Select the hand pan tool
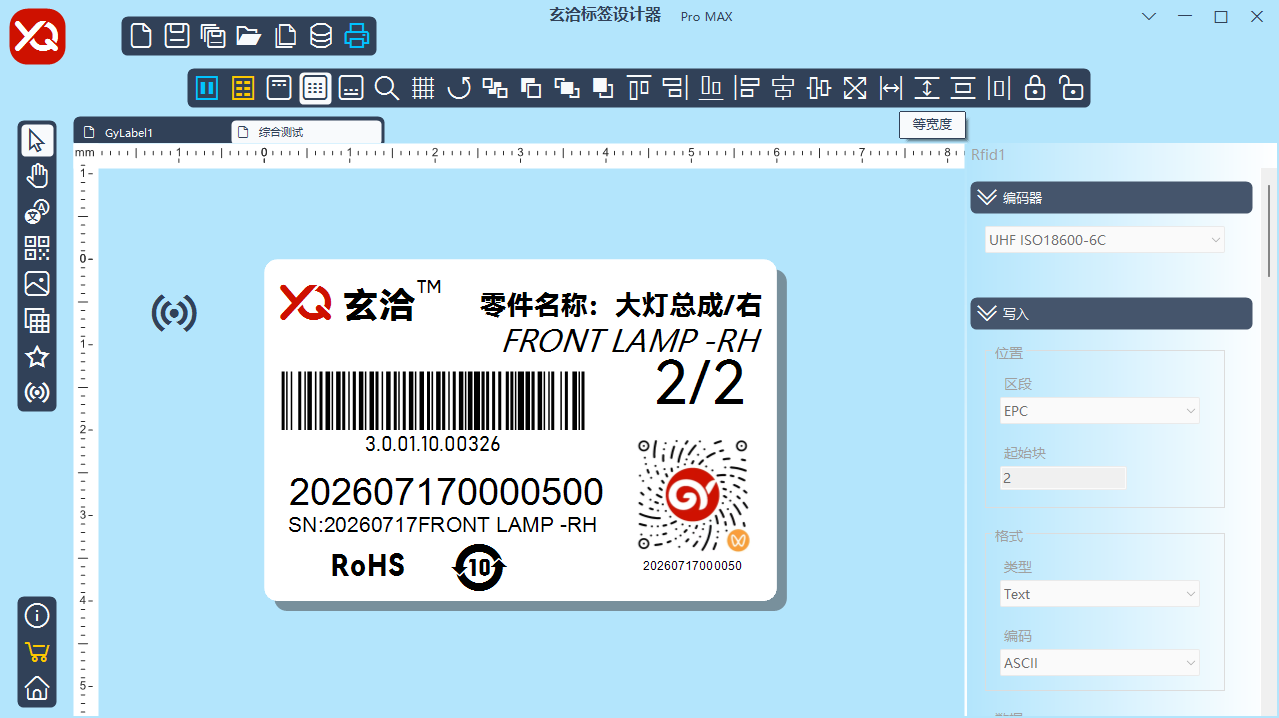This screenshot has width=1279, height=718. click(37, 176)
